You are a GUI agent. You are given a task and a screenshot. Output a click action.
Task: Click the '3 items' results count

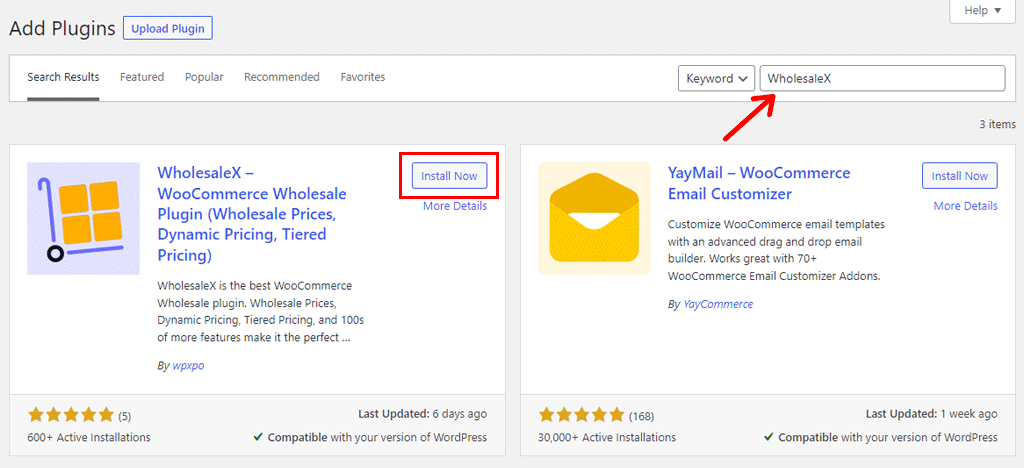[x=997, y=124]
